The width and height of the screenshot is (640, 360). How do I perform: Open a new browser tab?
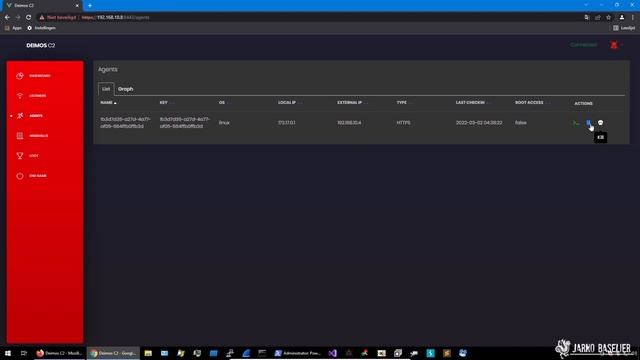[x=90, y=5]
